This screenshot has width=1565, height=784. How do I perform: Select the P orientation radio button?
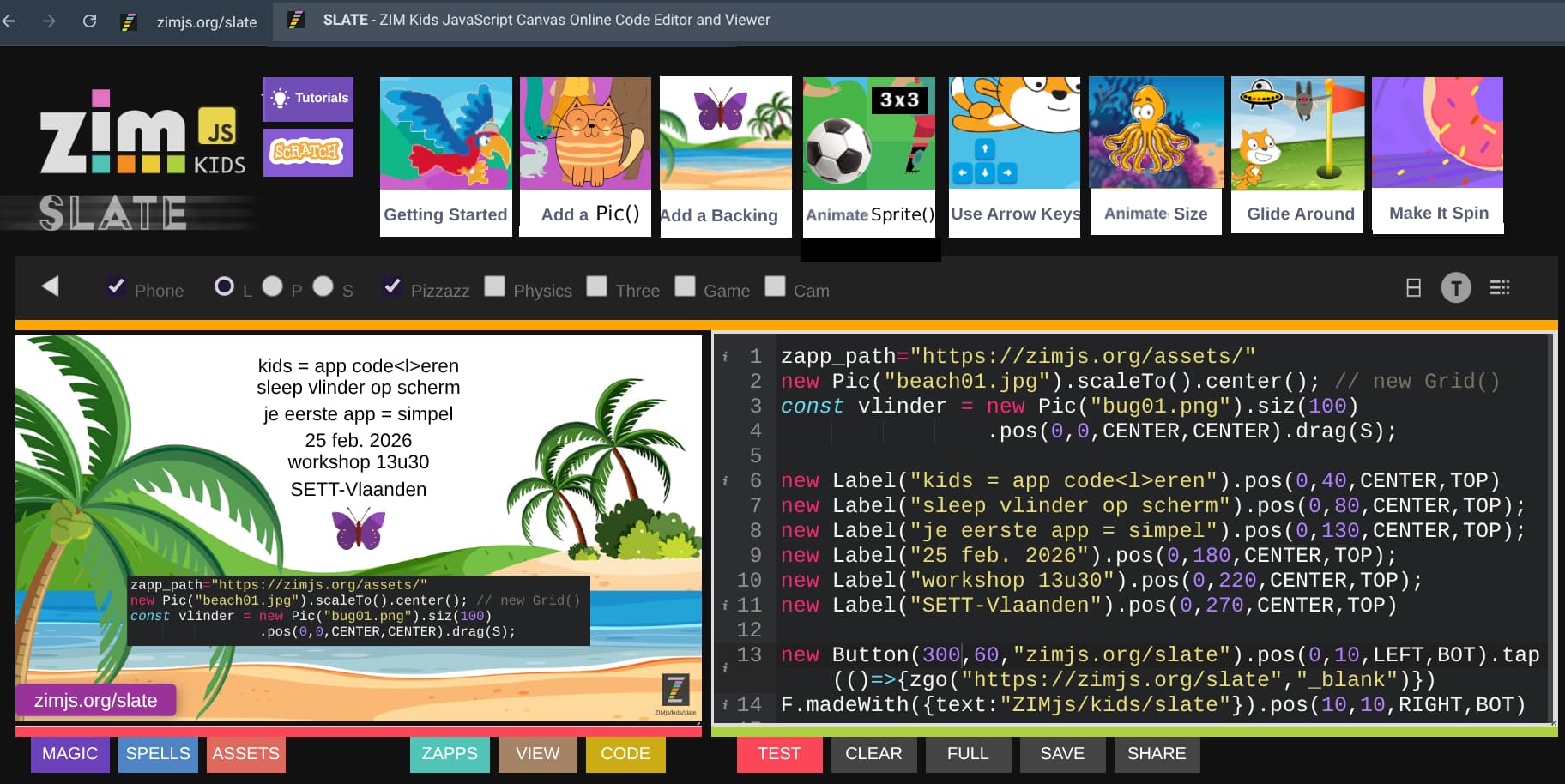[x=272, y=286]
